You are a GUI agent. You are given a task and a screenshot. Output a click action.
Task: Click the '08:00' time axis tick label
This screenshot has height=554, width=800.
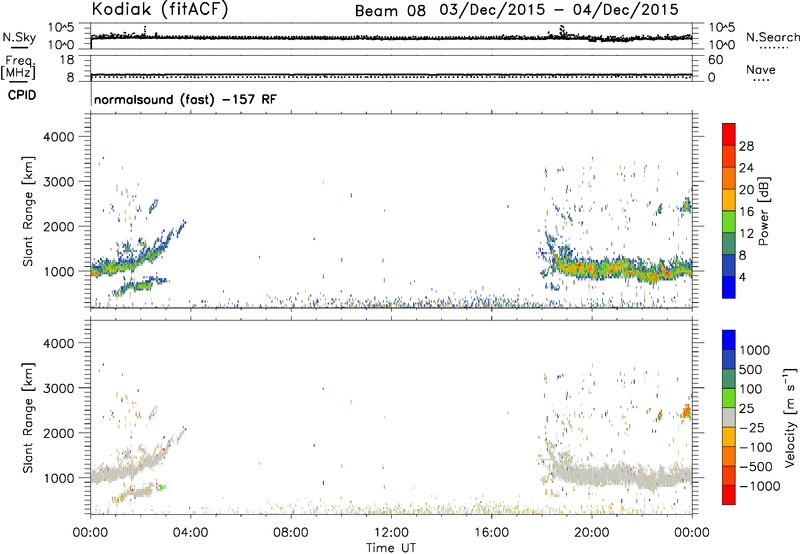click(x=291, y=533)
